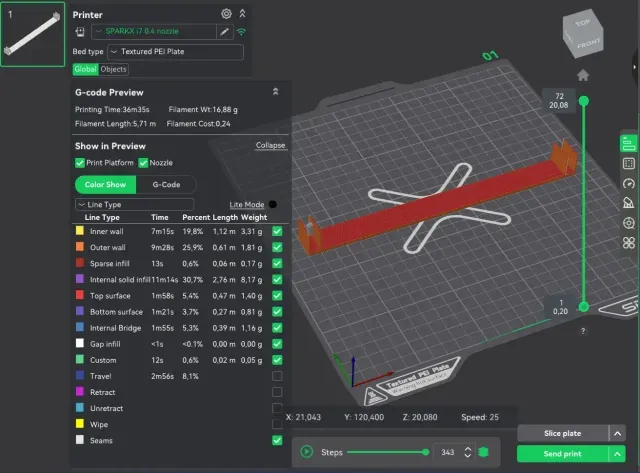Click bottom handle of vertical layer slider
The width and height of the screenshot is (640, 473).
click(x=584, y=307)
